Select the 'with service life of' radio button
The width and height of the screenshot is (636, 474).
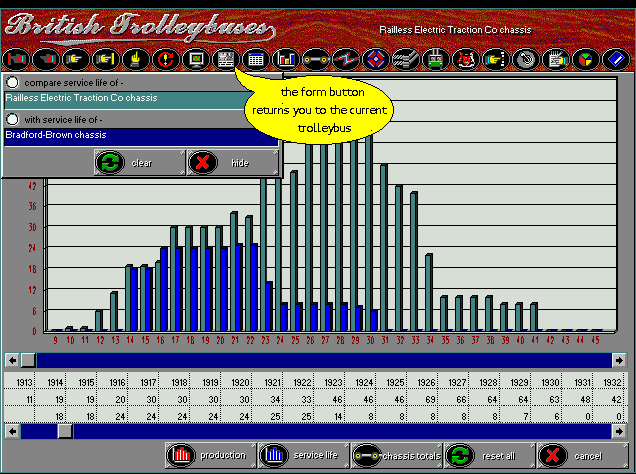coord(12,119)
